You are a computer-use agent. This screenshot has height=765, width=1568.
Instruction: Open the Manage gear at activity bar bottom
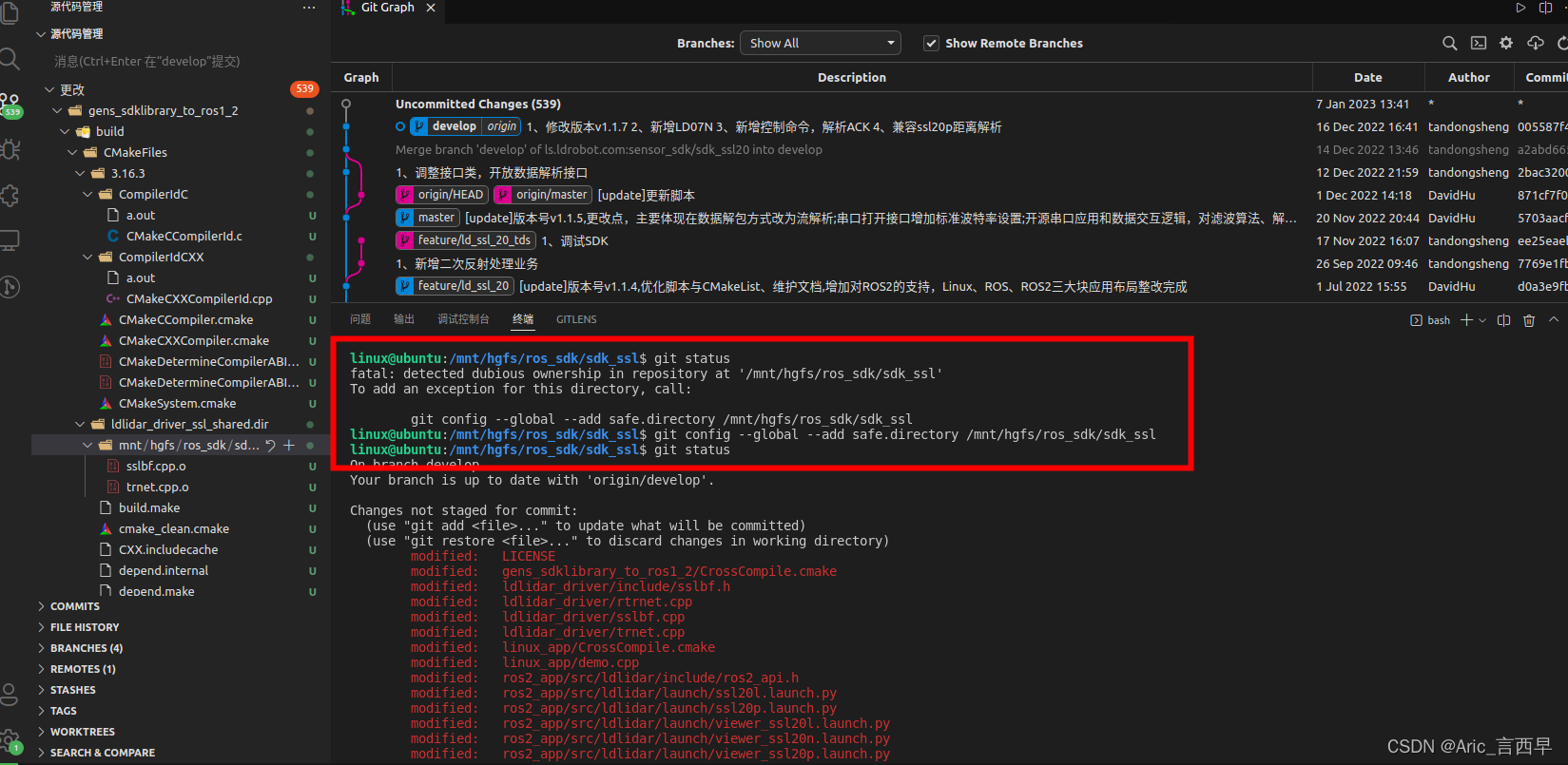pyautogui.click(x=10, y=740)
